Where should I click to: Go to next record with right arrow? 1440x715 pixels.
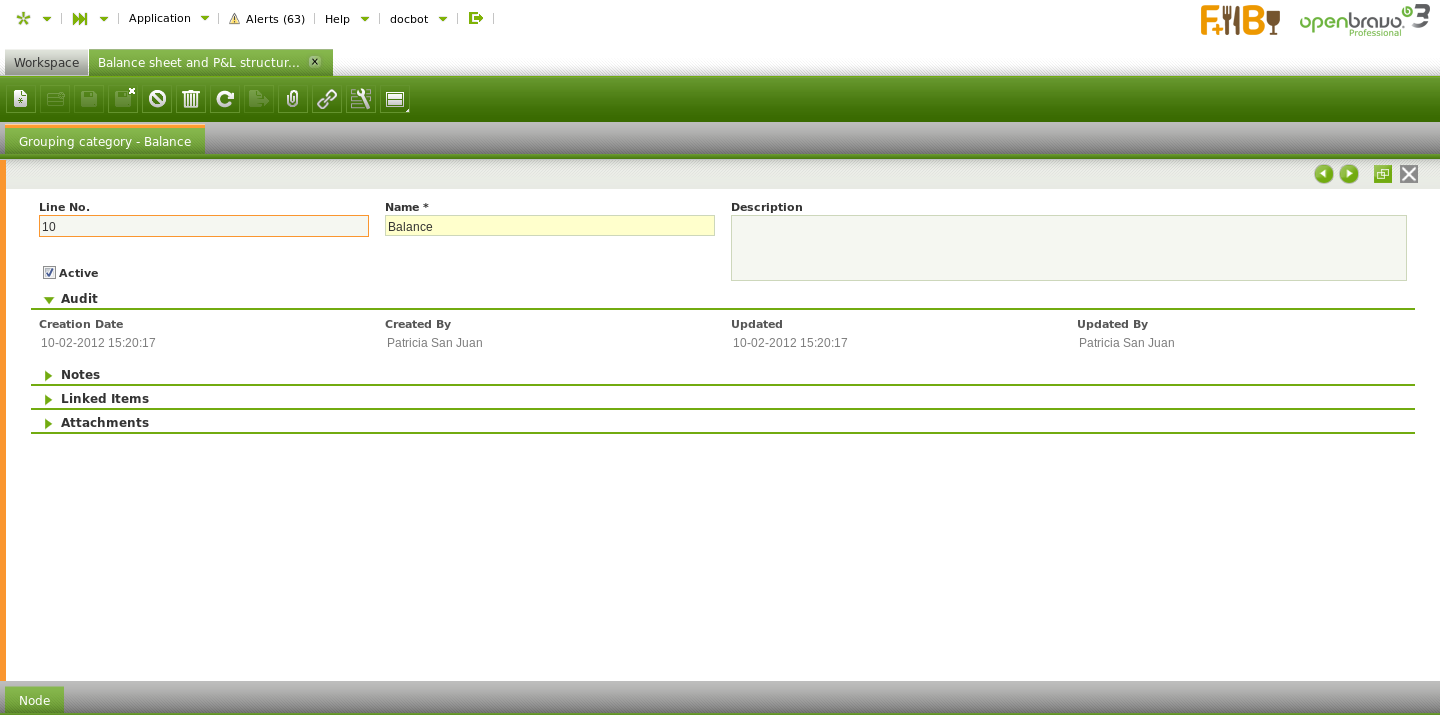point(1349,174)
